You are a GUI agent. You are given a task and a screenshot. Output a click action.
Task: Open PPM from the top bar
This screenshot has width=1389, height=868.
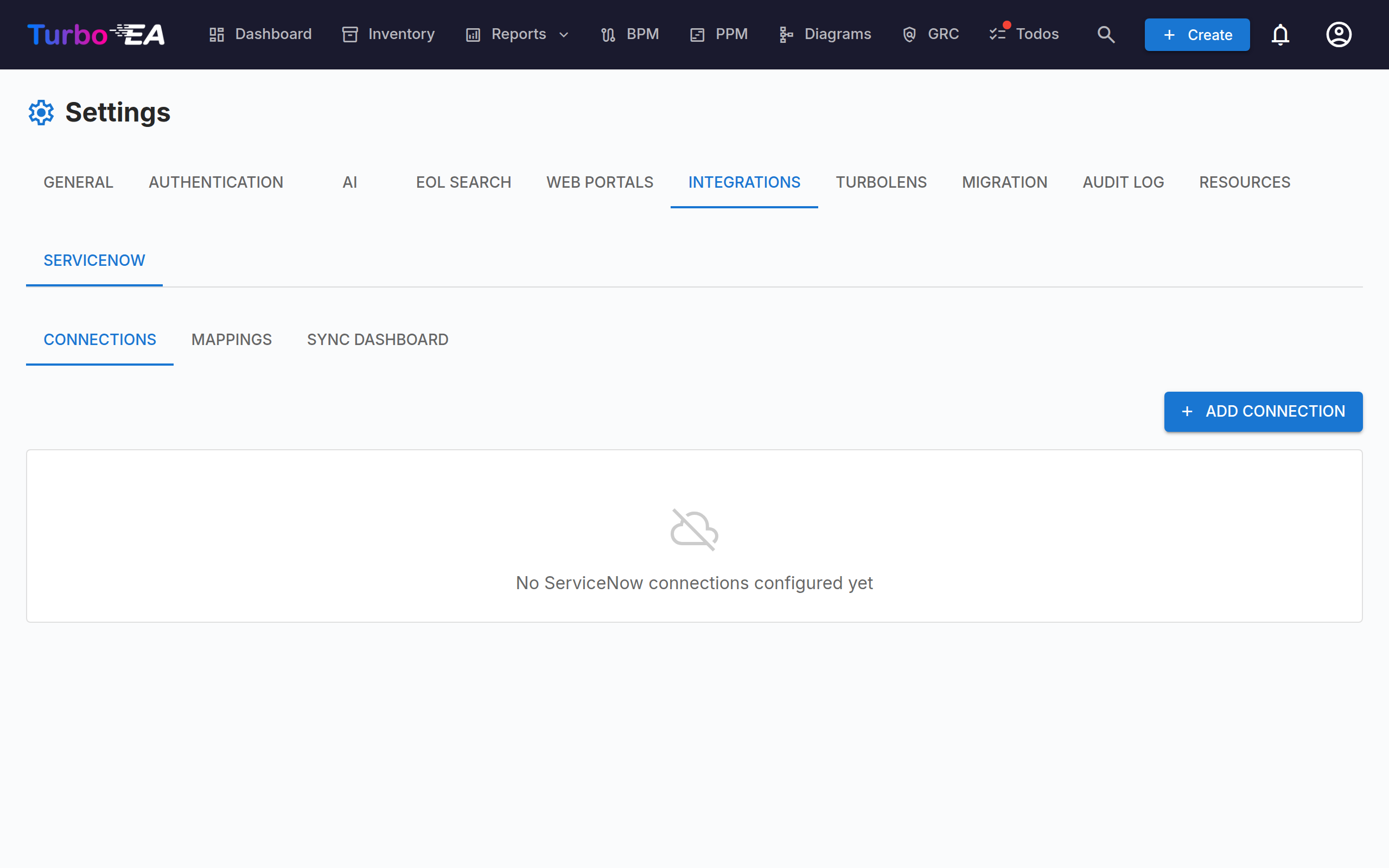(718, 34)
